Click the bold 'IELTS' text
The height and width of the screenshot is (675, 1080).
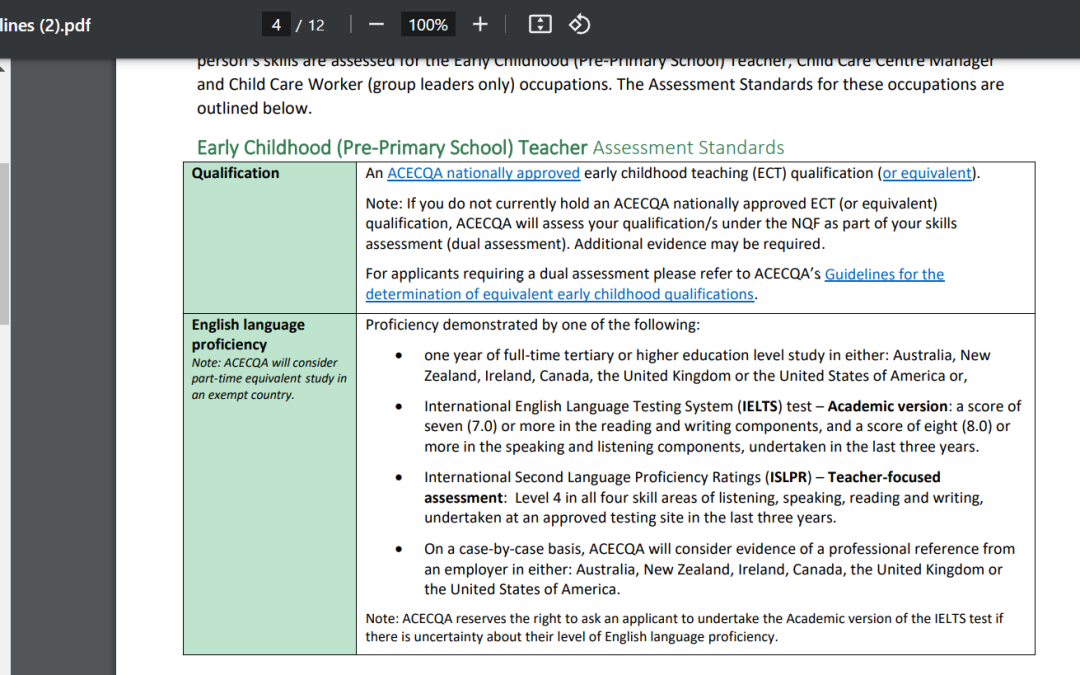coord(760,406)
